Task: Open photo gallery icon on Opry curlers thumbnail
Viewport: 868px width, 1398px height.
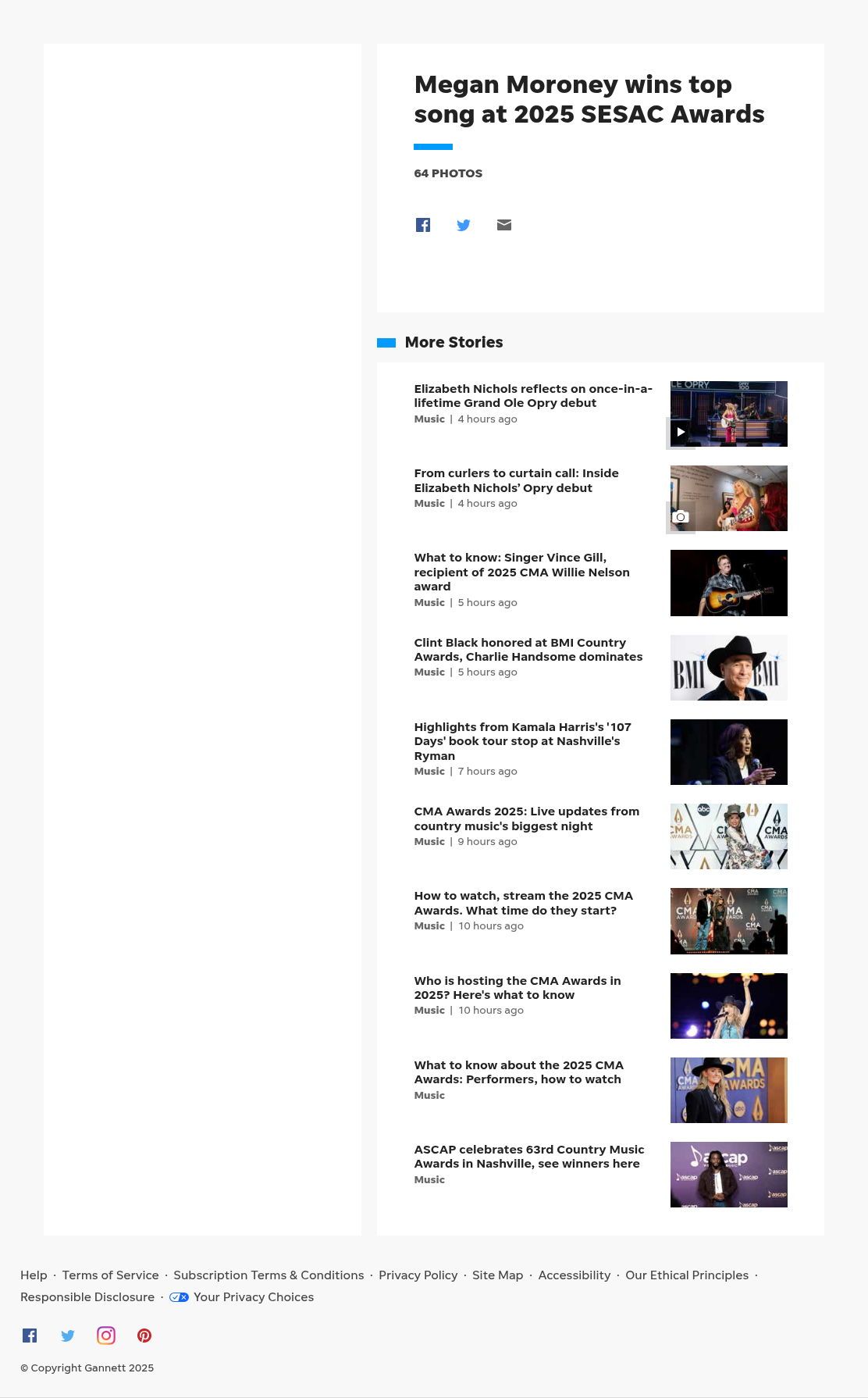Action: pos(681,517)
